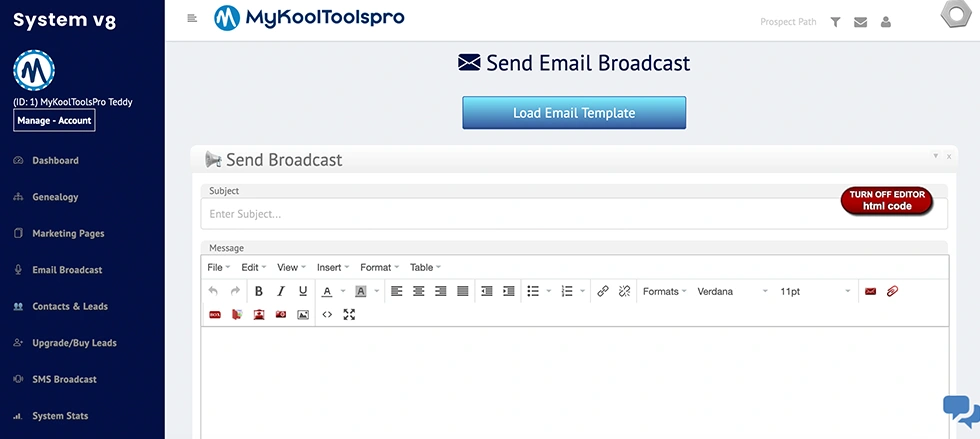Toggle underline formatting
Viewport: 980px width, 439px height.
pos(303,291)
